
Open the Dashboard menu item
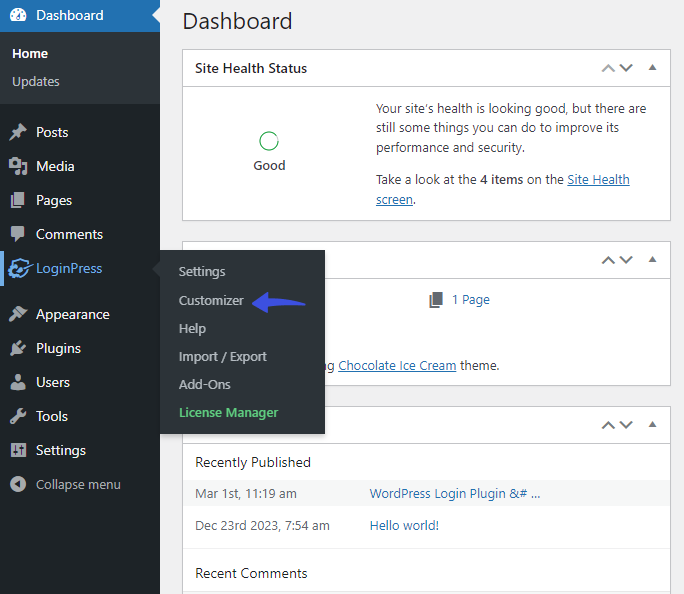pos(80,16)
